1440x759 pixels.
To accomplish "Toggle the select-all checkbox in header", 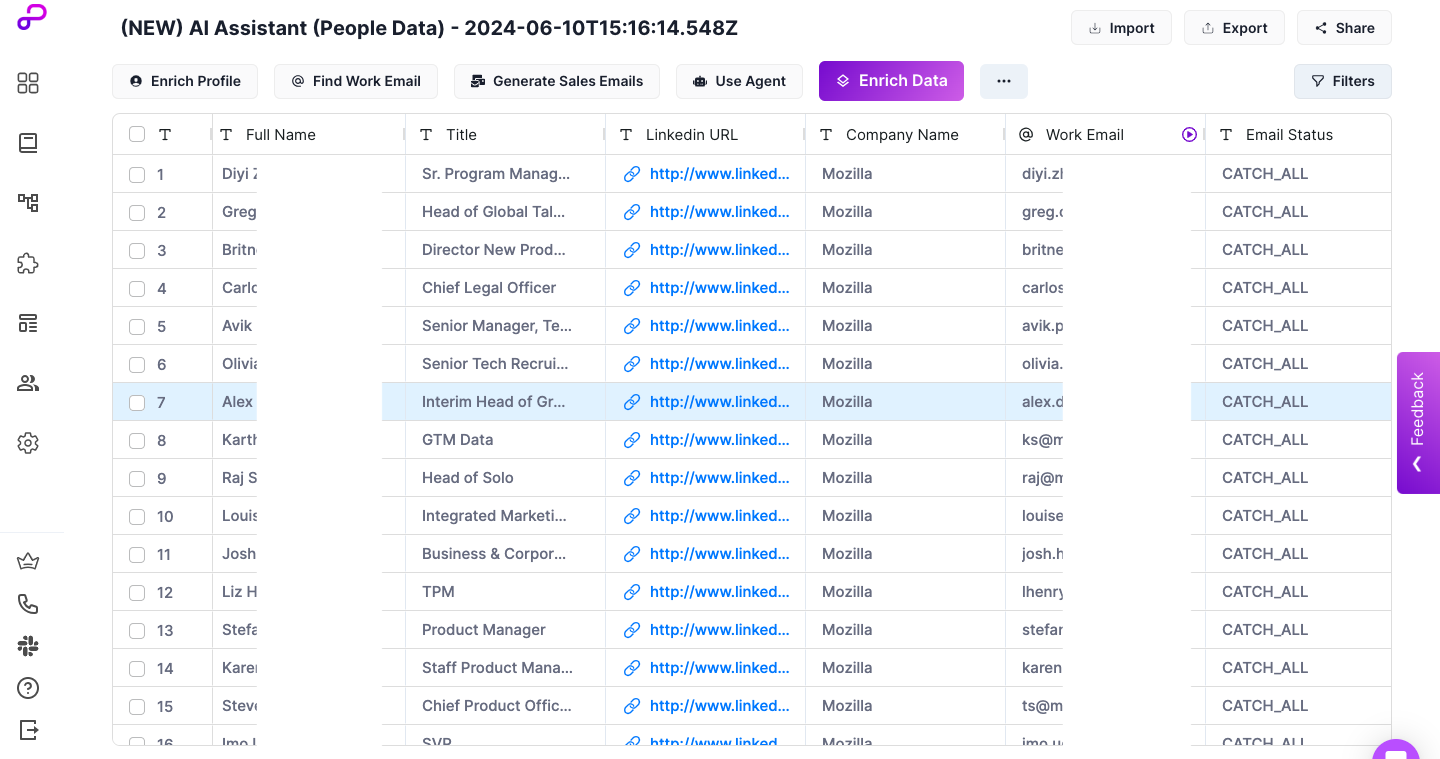I will coord(137,135).
